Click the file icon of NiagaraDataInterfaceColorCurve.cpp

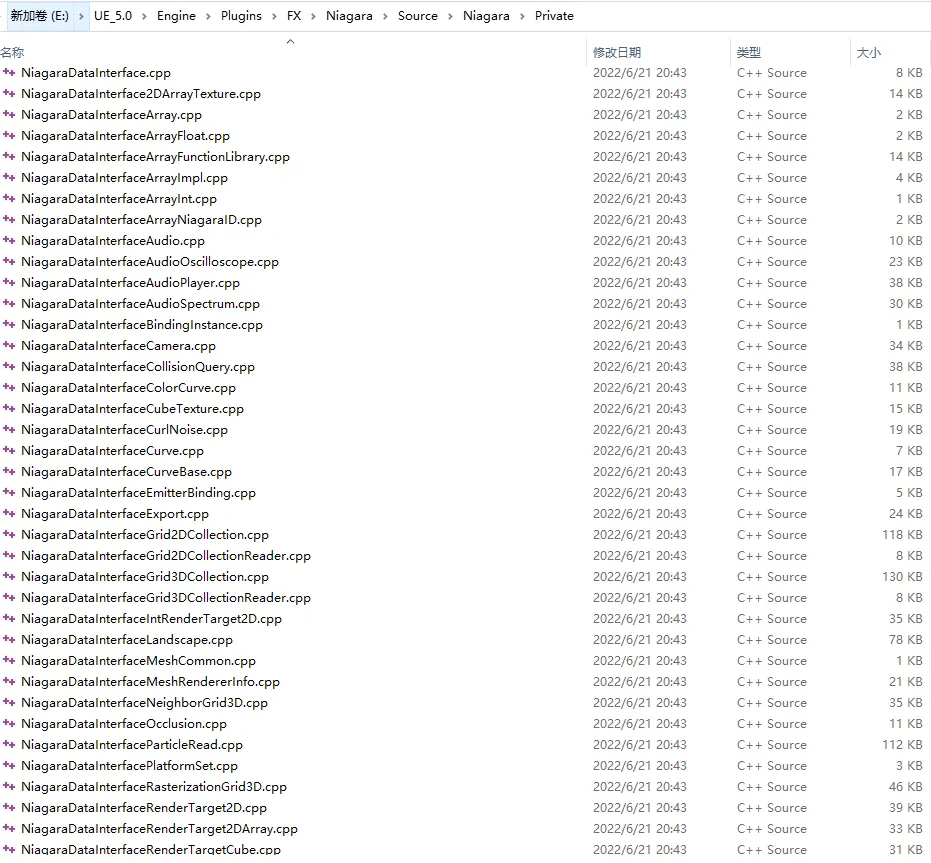[x=9, y=387]
